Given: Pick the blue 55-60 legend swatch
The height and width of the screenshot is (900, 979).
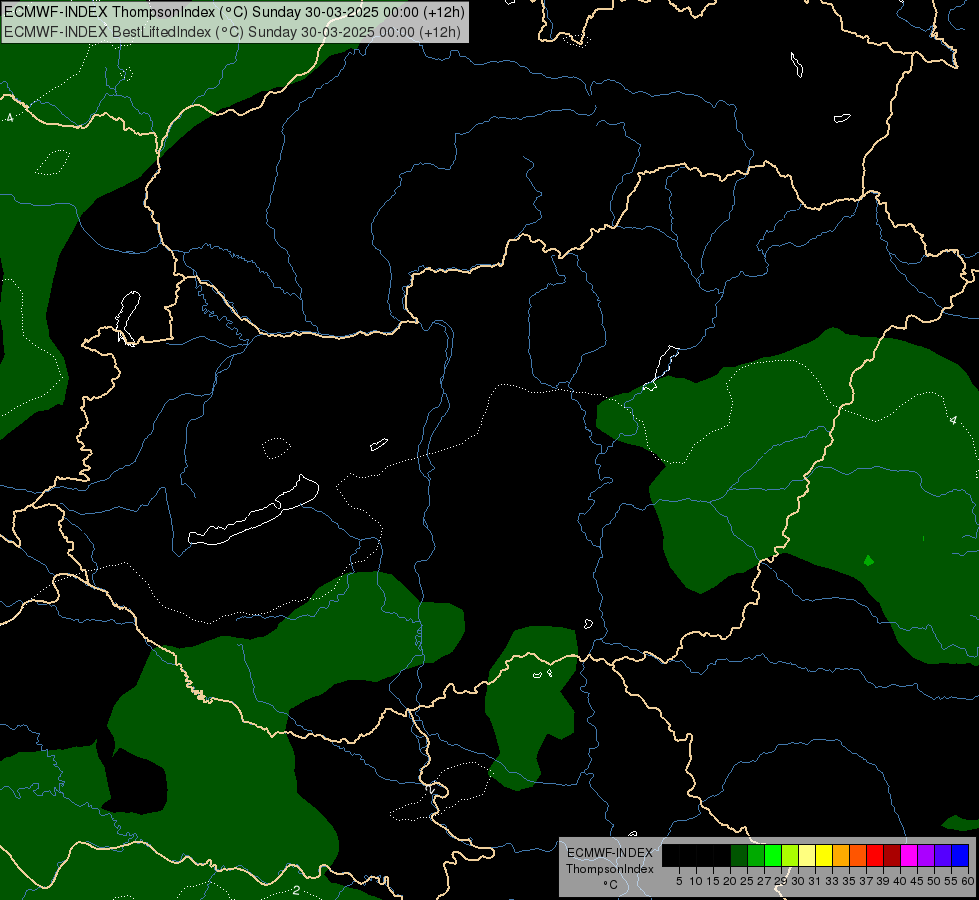Looking at the screenshot, I should pos(960,856).
